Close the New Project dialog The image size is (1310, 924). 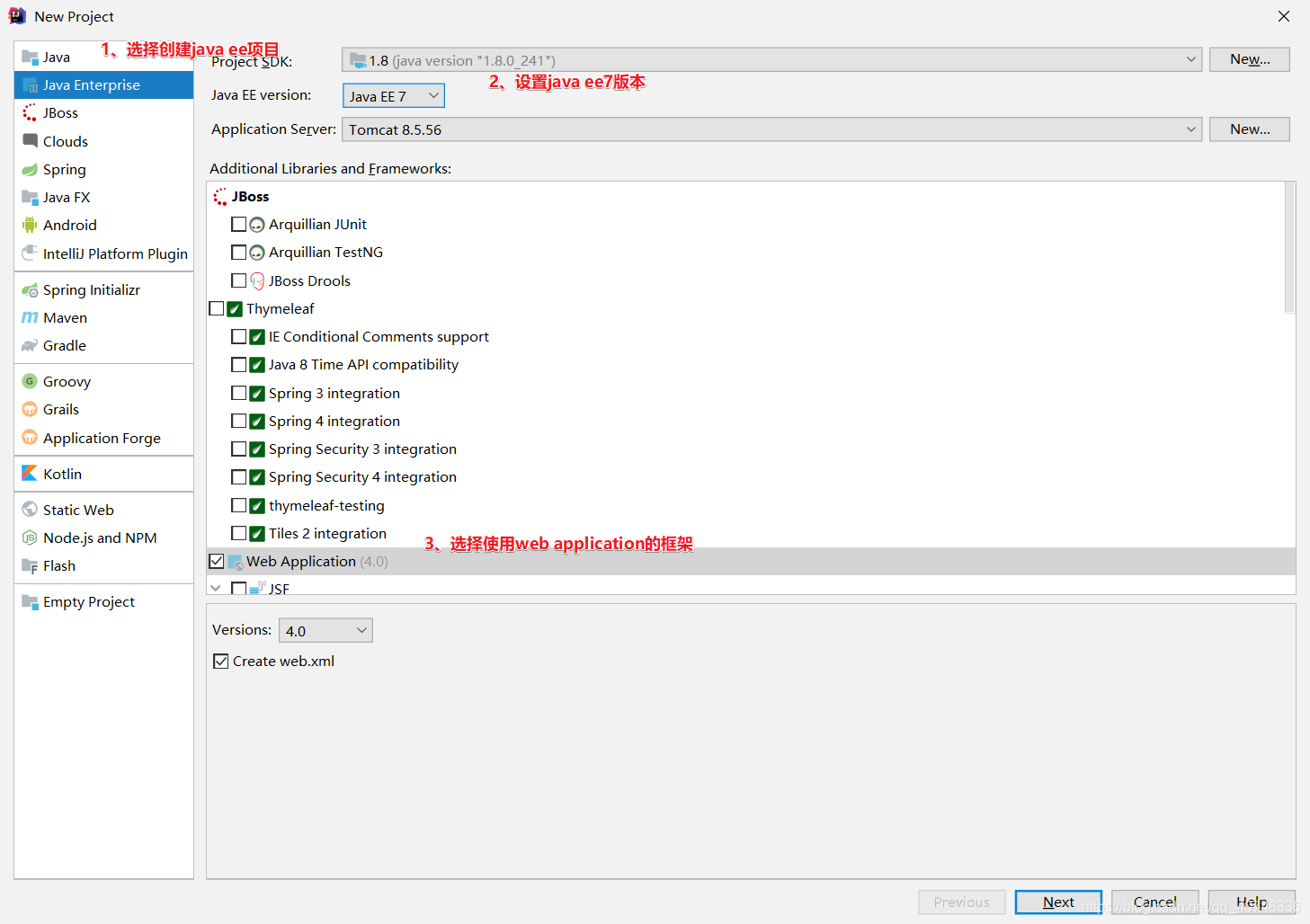coord(1284,16)
